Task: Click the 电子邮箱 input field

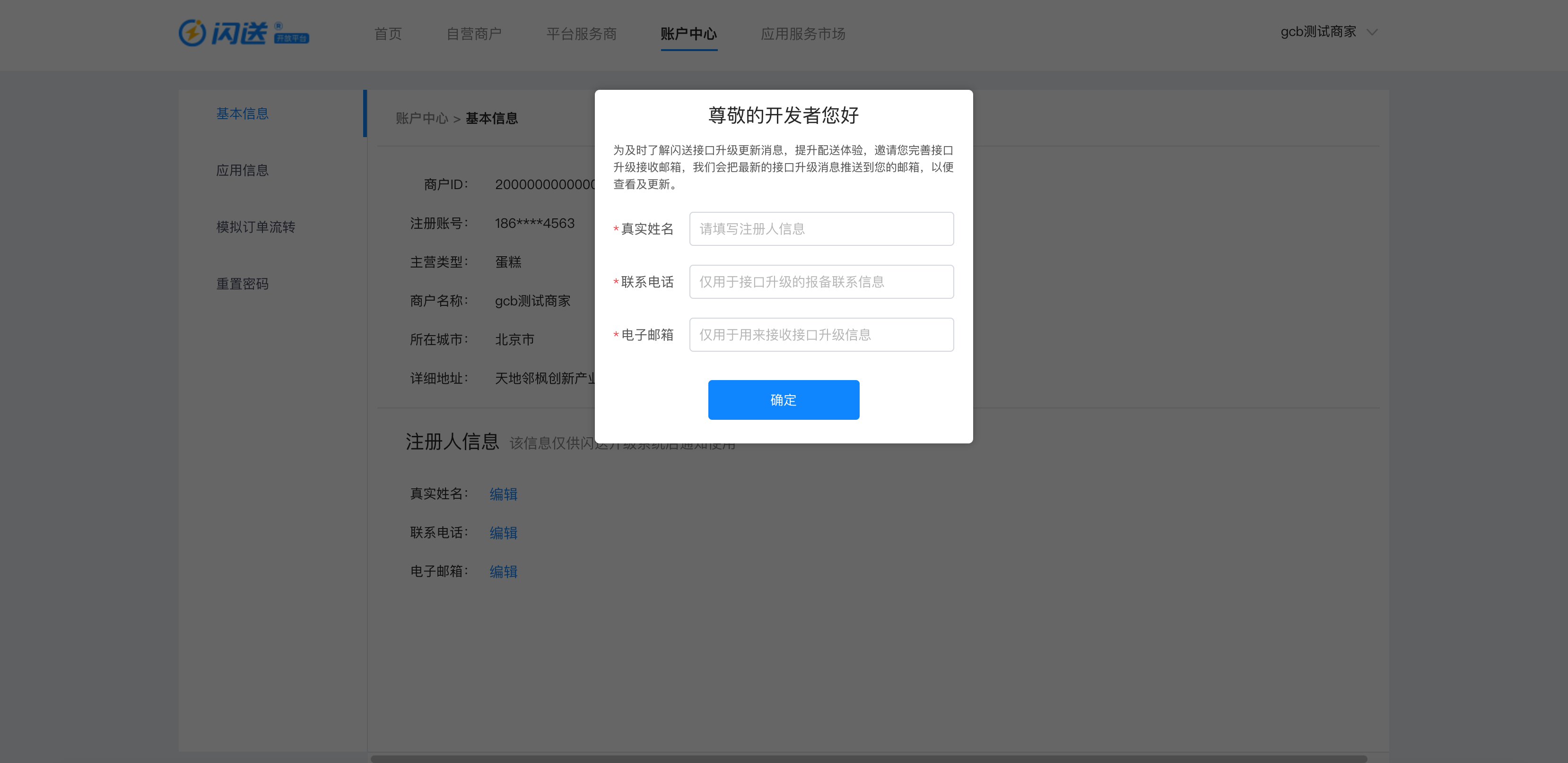Action: (820, 334)
